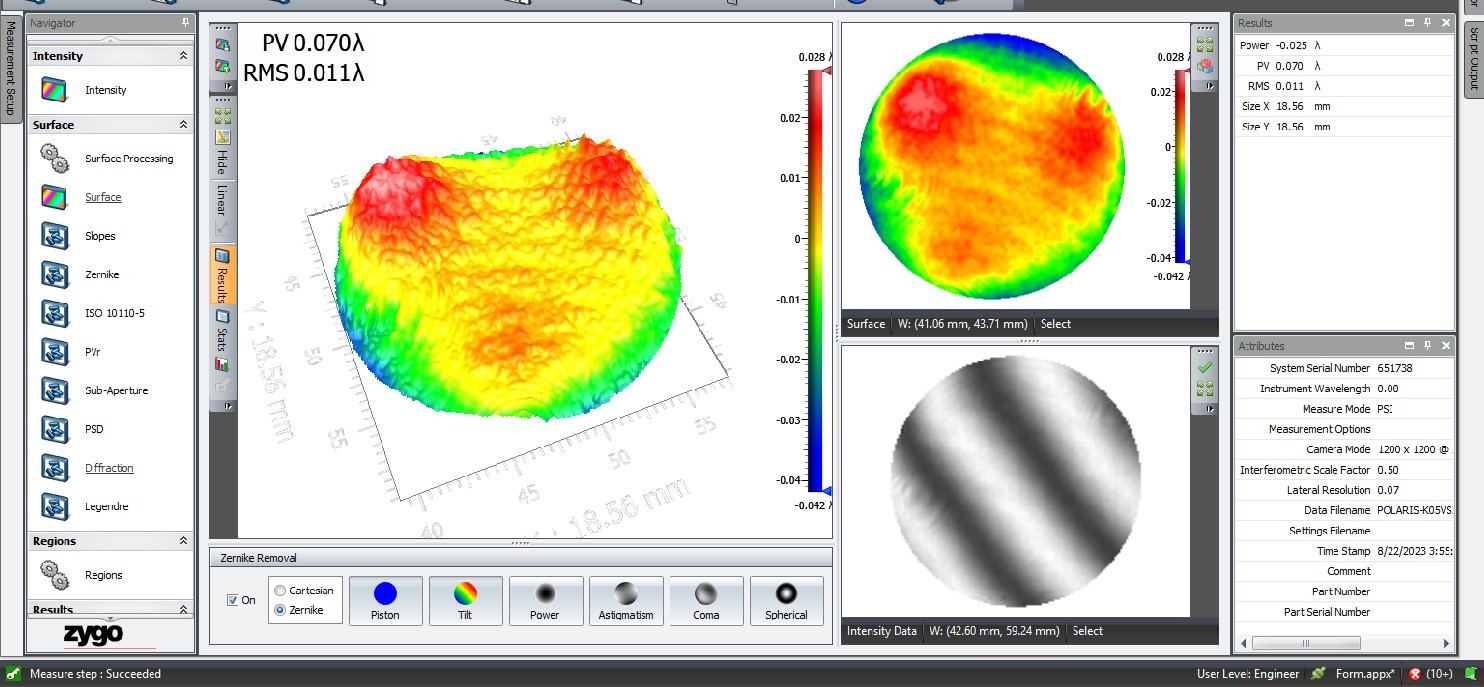
Task: Open the Regions gear icon
Action: 54,575
